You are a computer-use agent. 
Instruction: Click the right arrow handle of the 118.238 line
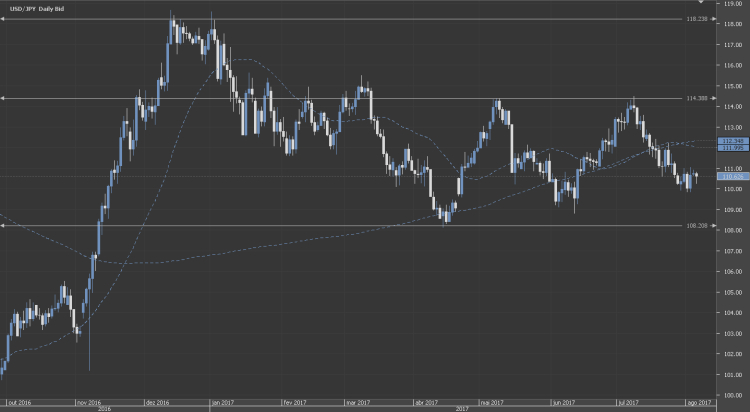click(x=714, y=19)
